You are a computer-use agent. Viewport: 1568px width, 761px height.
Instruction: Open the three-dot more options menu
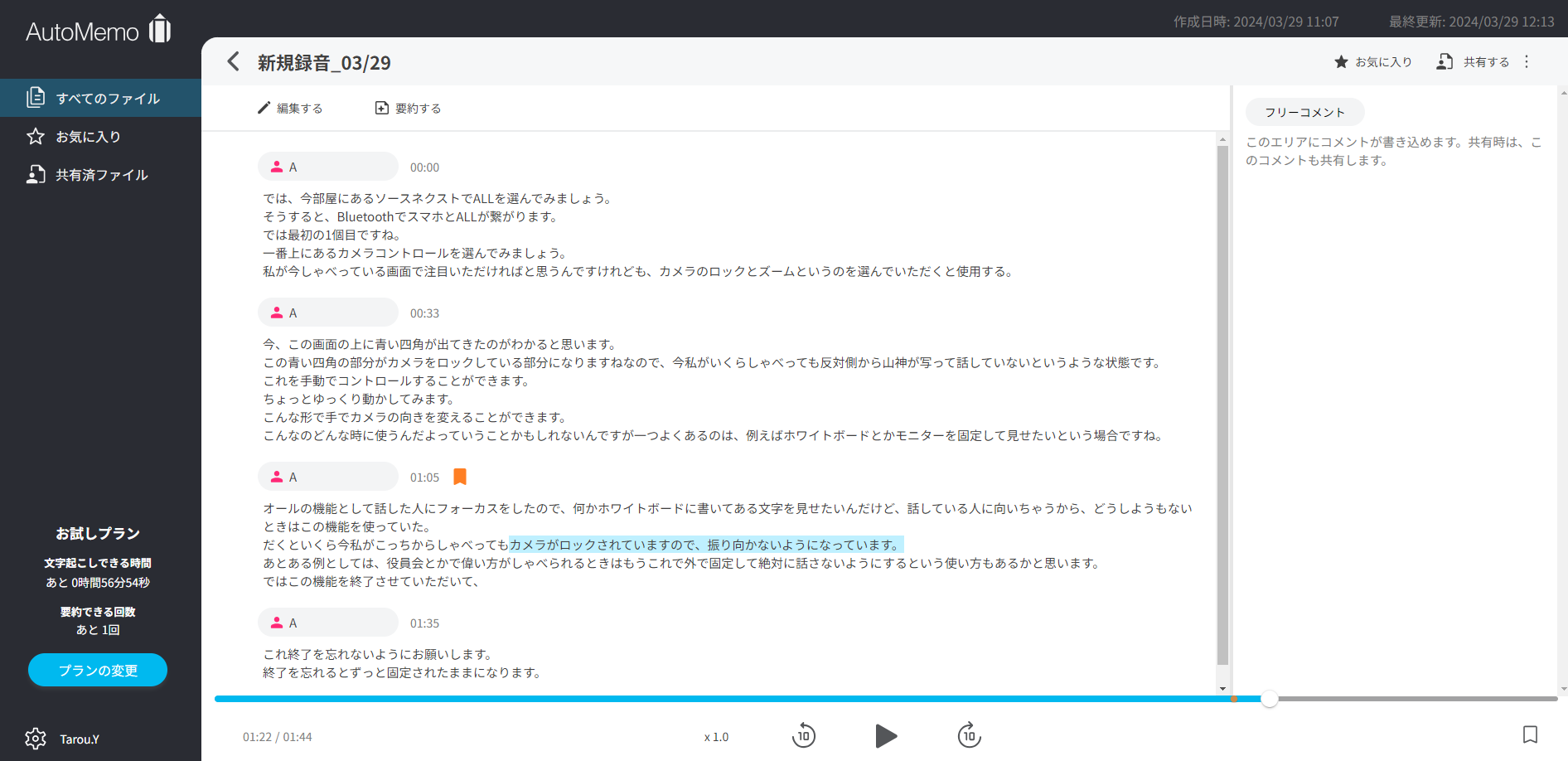click(1527, 62)
